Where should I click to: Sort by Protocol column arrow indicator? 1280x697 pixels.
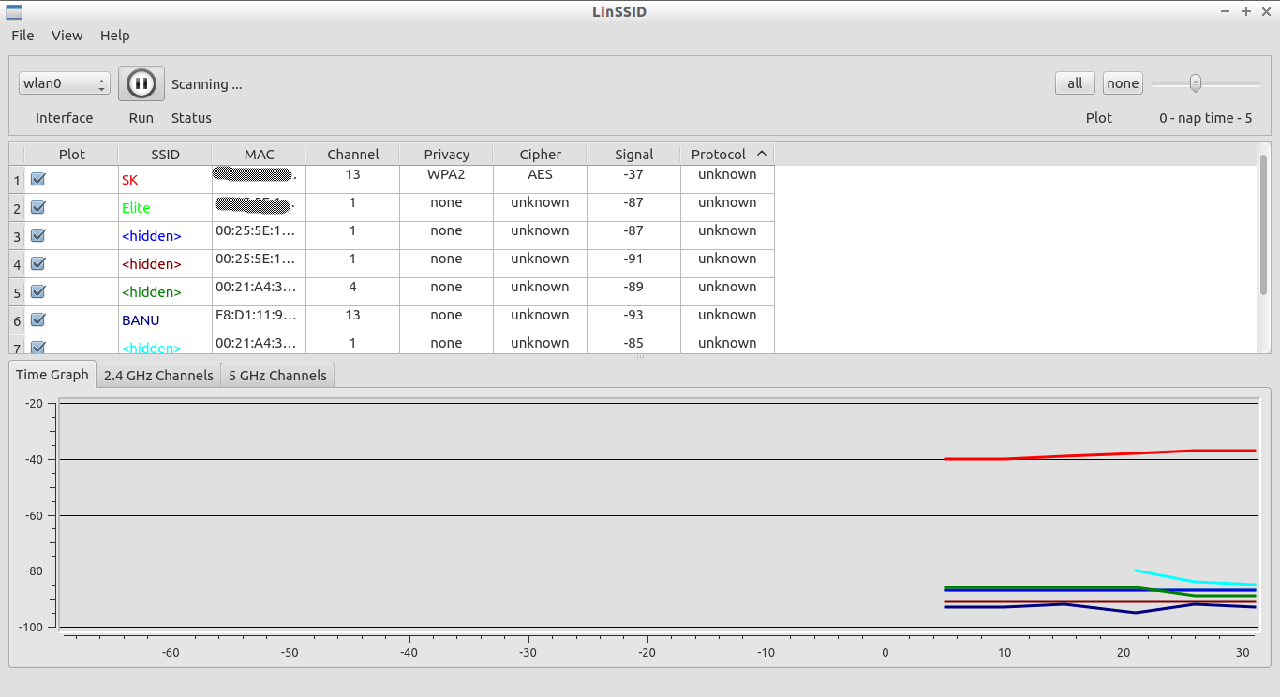click(x=762, y=154)
